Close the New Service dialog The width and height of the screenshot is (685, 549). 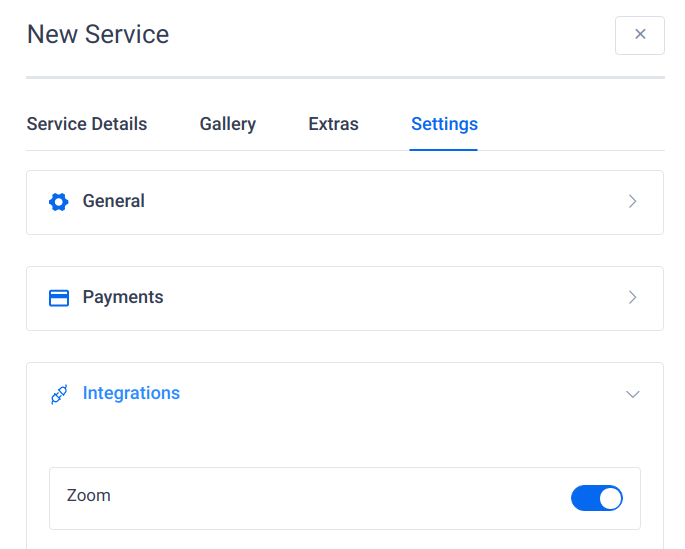coord(640,35)
